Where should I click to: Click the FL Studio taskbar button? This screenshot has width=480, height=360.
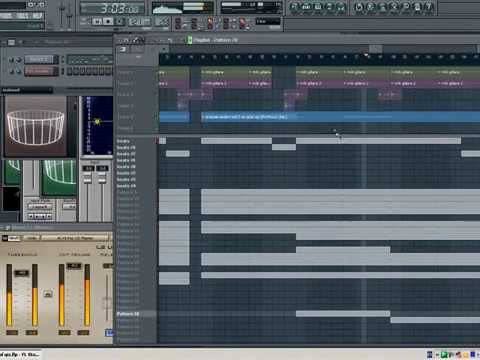20,354
